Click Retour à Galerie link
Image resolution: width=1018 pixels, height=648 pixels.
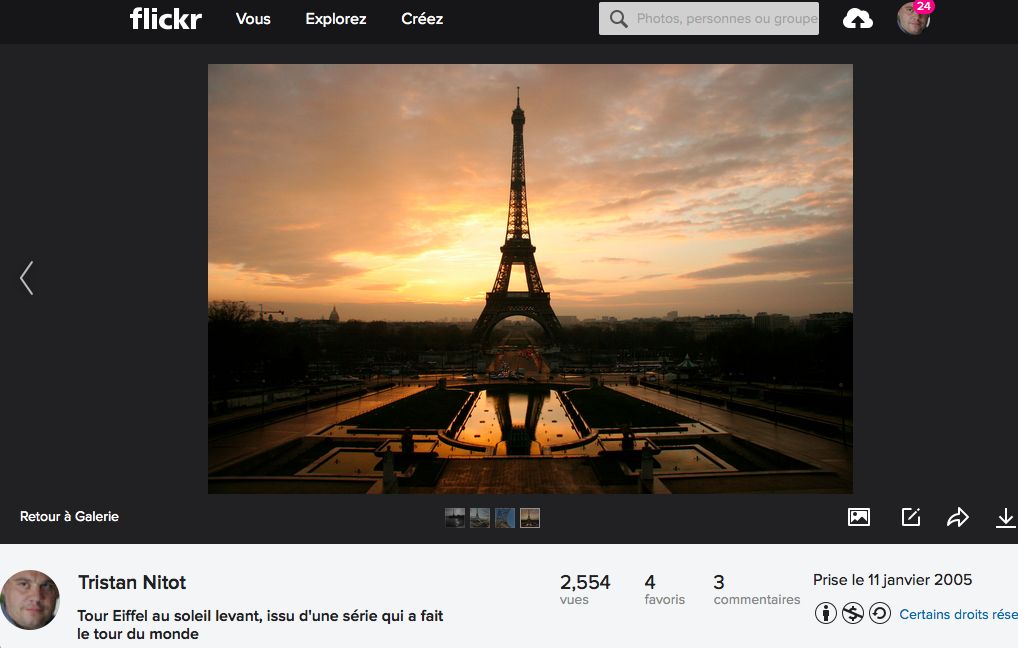[x=69, y=517]
